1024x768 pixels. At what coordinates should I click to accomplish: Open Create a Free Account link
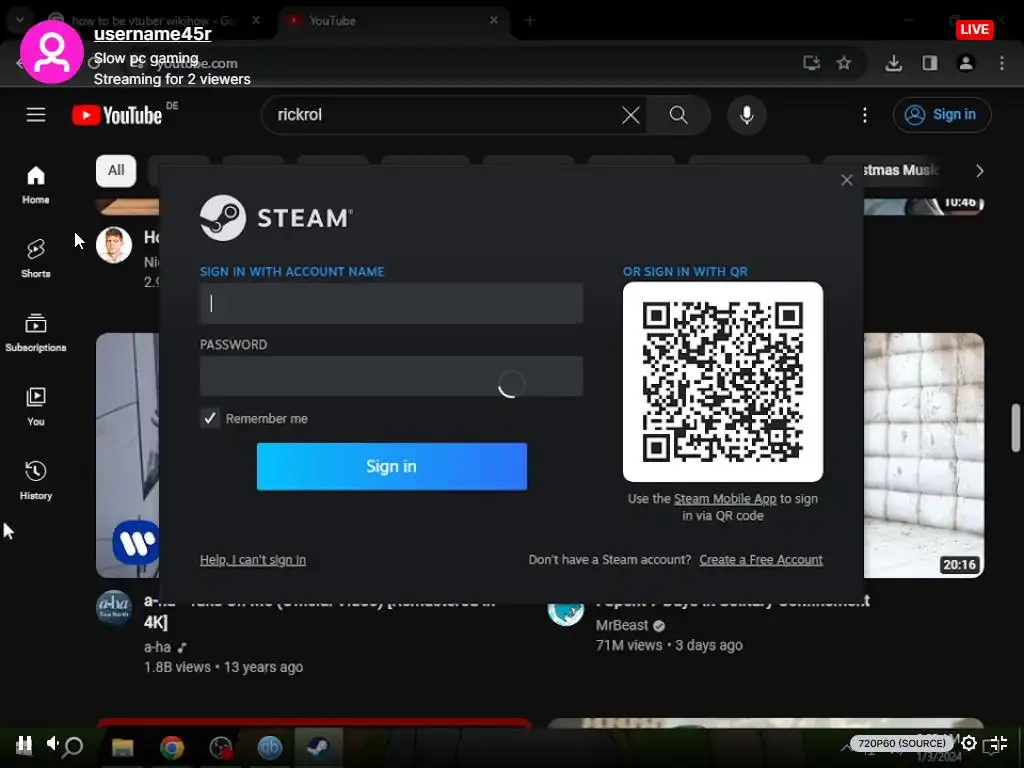[x=761, y=560]
